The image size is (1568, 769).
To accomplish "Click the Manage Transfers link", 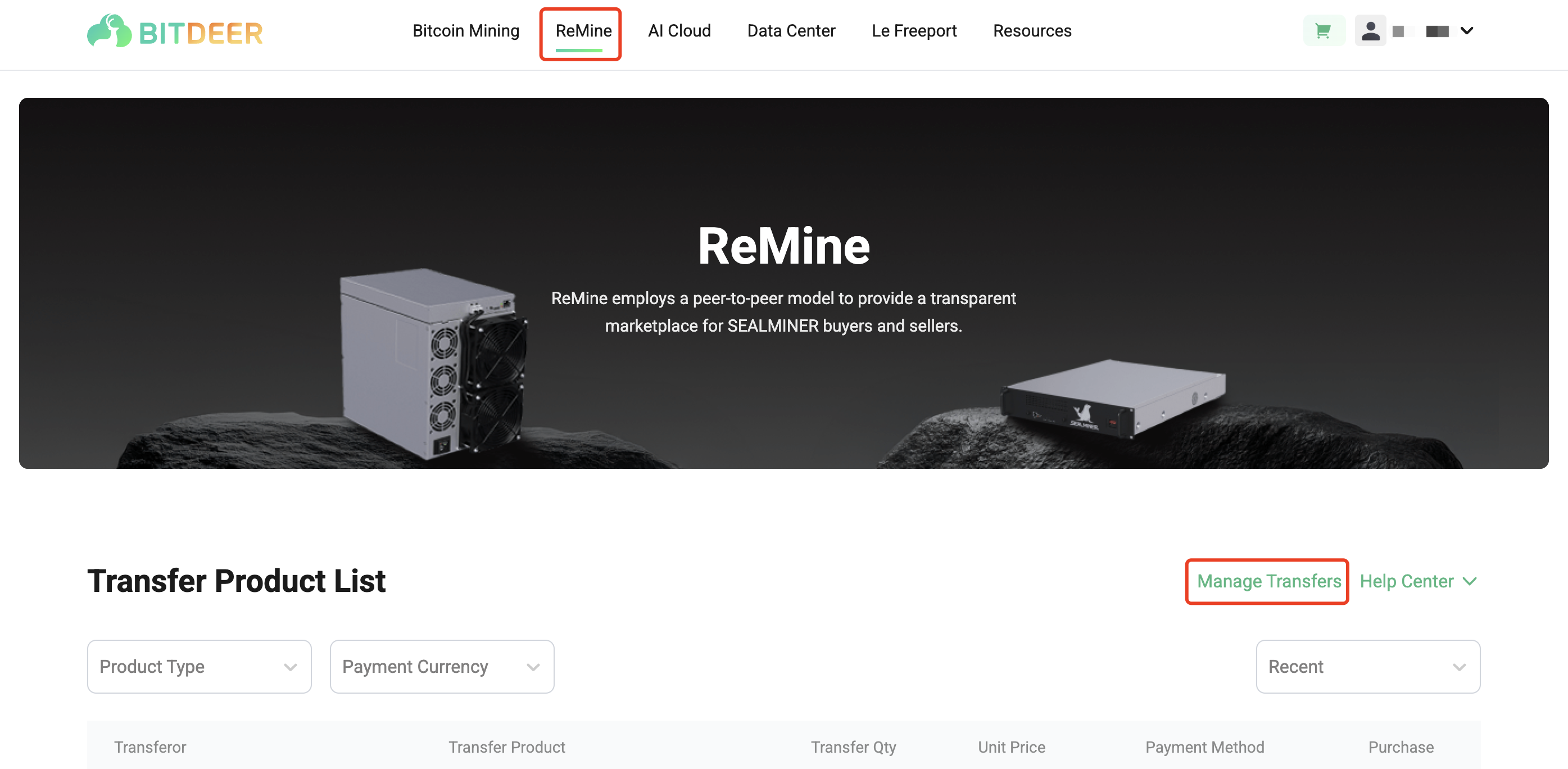I will 1268,581.
